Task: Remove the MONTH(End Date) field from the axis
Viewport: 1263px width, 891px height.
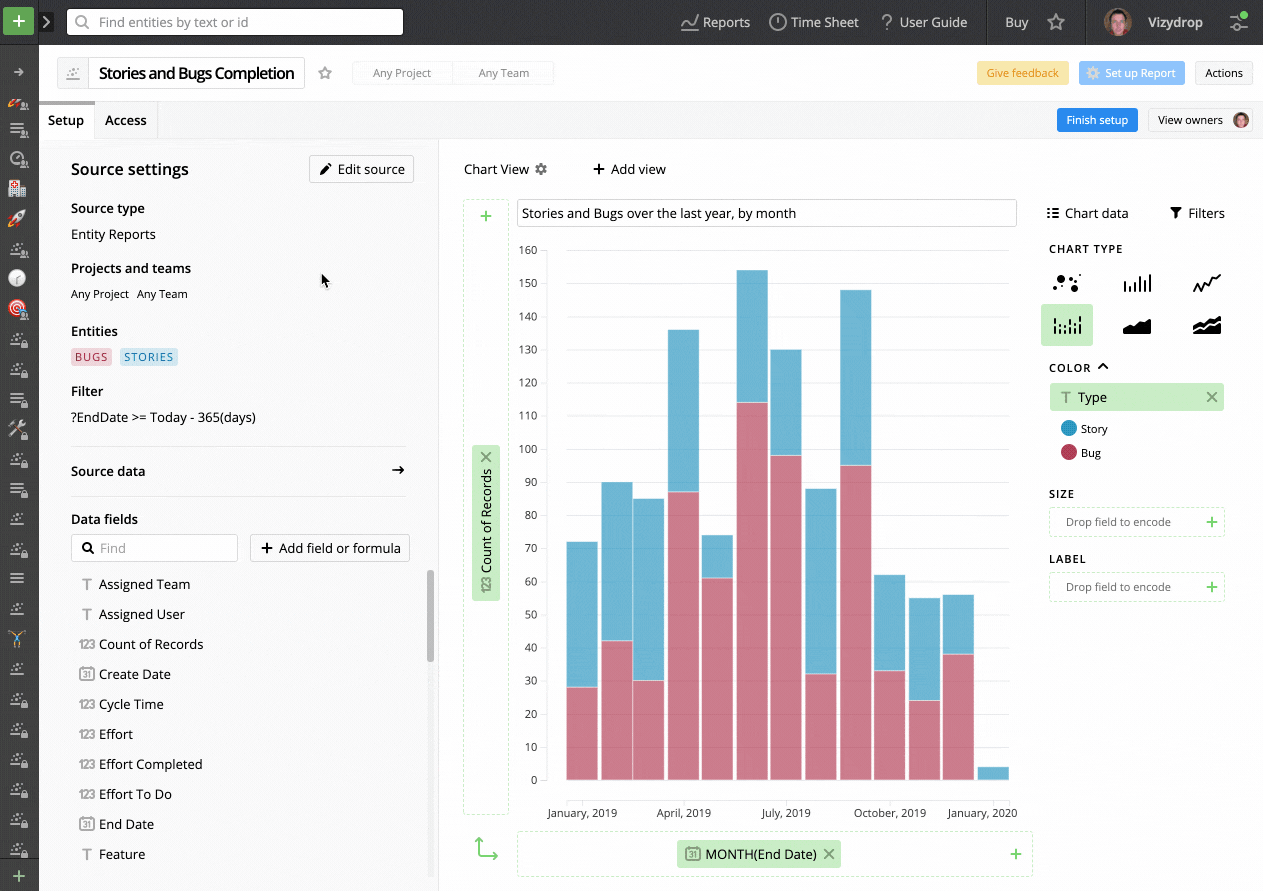Action: [829, 854]
